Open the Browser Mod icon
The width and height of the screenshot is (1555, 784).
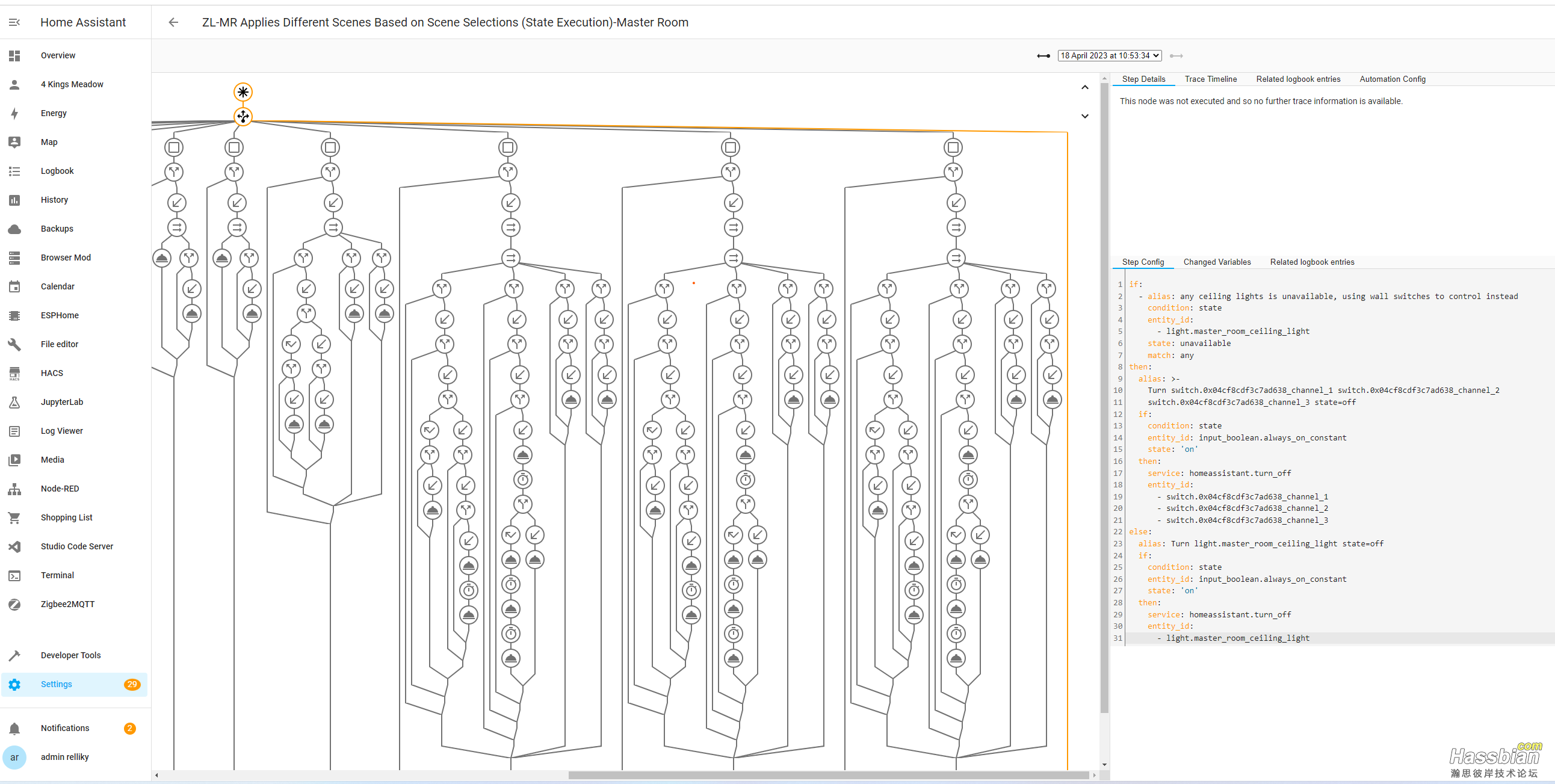(14, 258)
